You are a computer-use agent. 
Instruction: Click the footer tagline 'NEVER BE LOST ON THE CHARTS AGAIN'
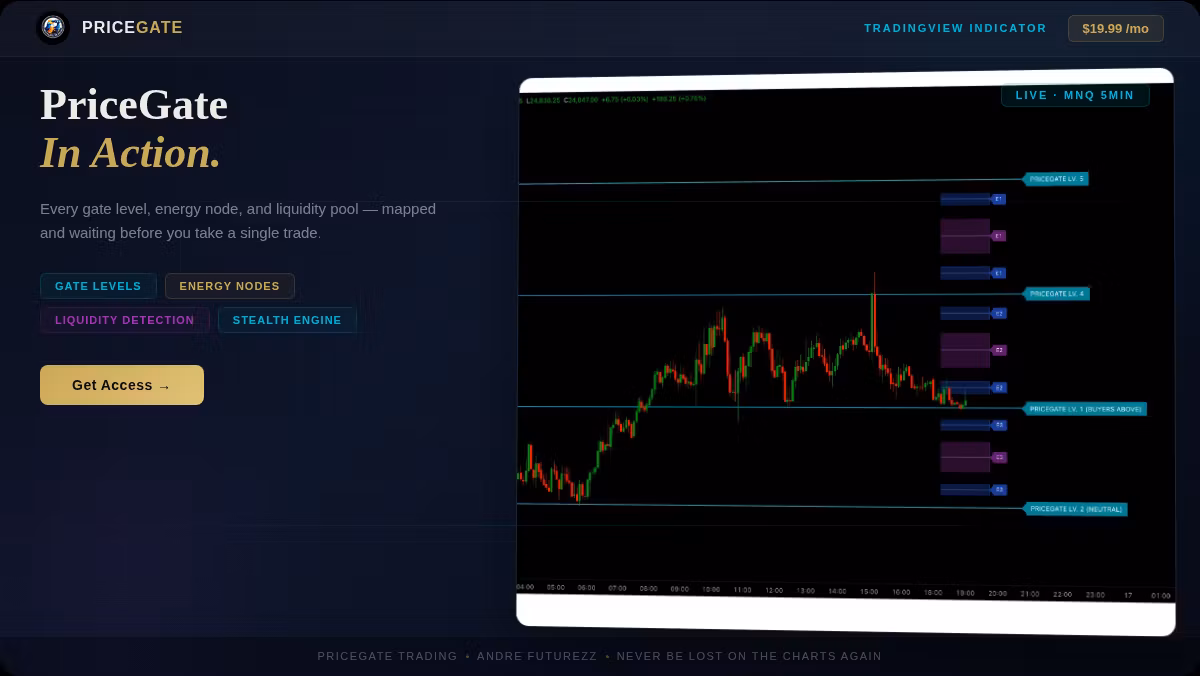[749, 656]
